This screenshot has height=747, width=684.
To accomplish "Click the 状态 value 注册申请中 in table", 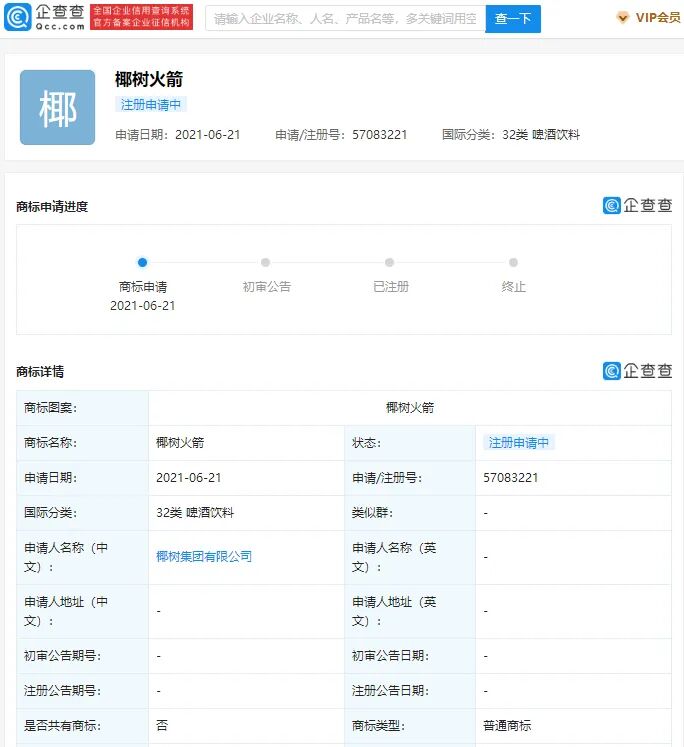I will click(519, 443).
